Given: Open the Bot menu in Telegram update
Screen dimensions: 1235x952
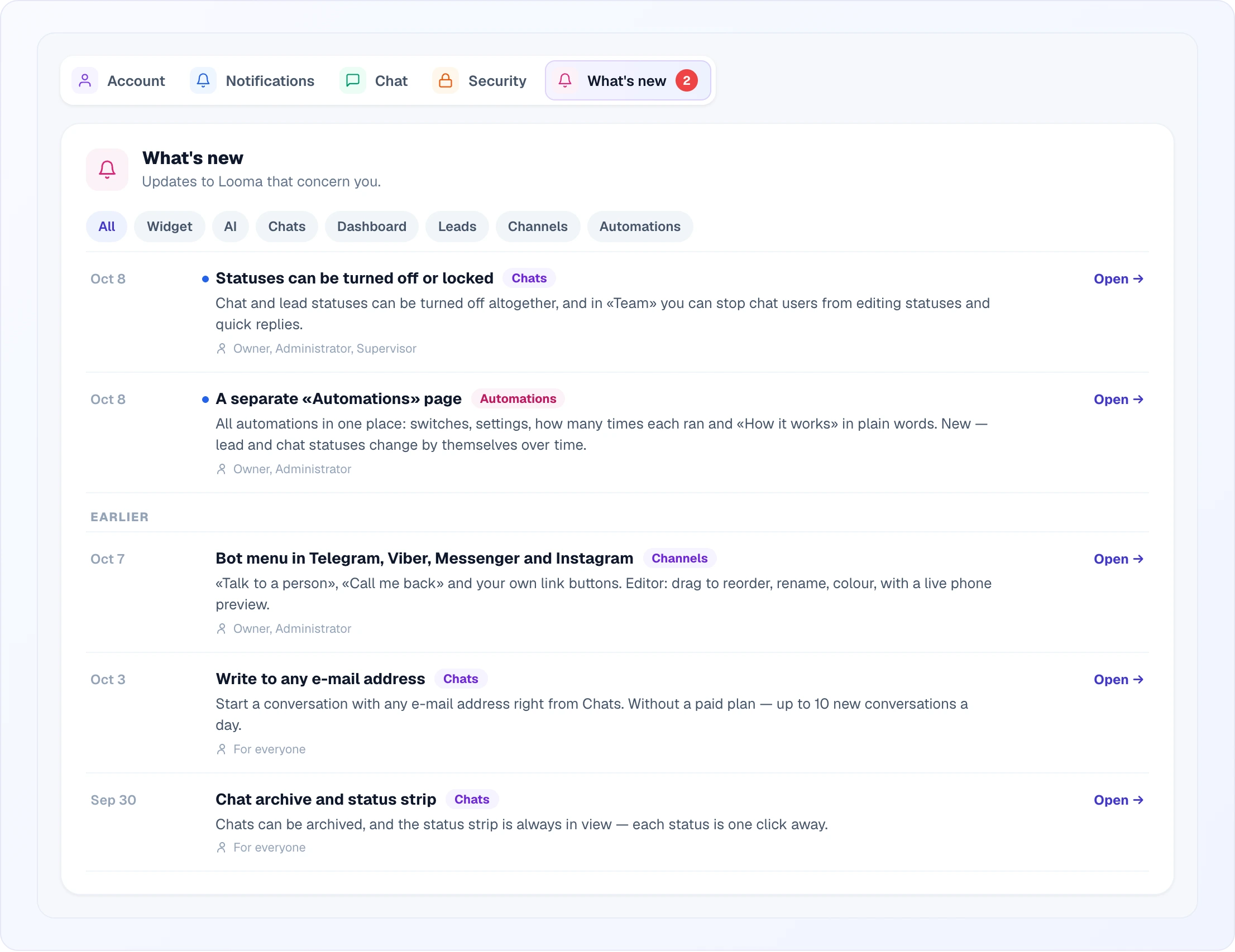Looking at the screenshot, I should [1118, 559].
